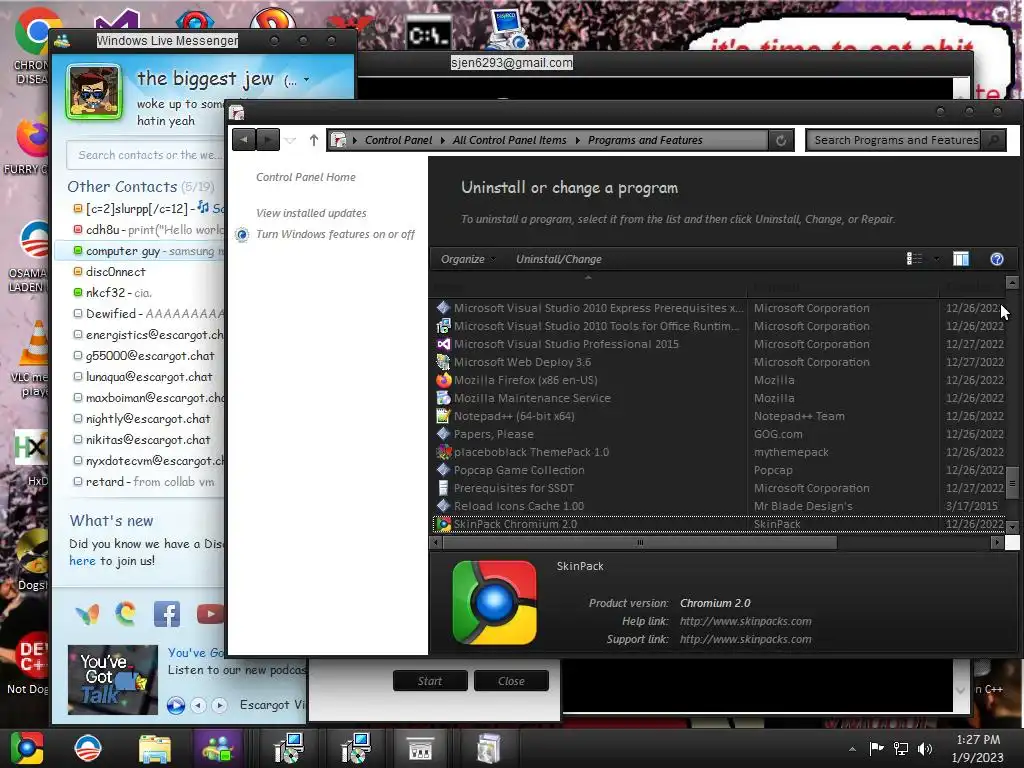Viewport: 1024px width, 768px height.
Task: Click the Close button in dialog
Action: (511, 681)
